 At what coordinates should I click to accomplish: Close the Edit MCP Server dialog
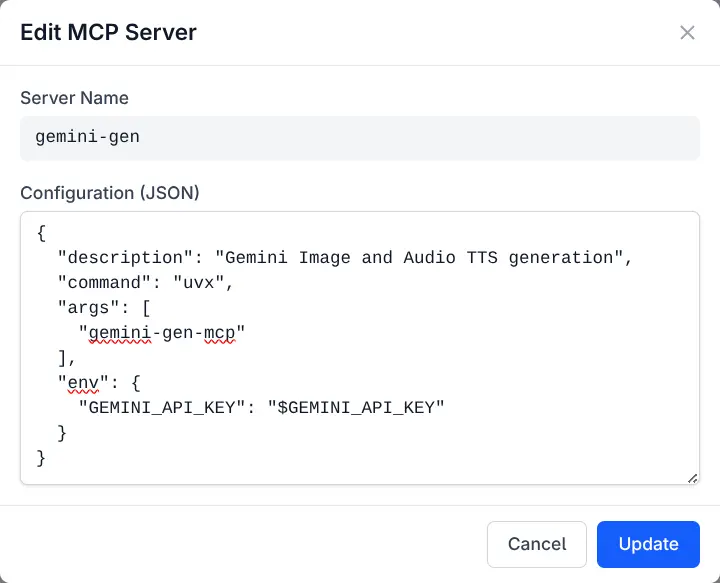(687, 33)
